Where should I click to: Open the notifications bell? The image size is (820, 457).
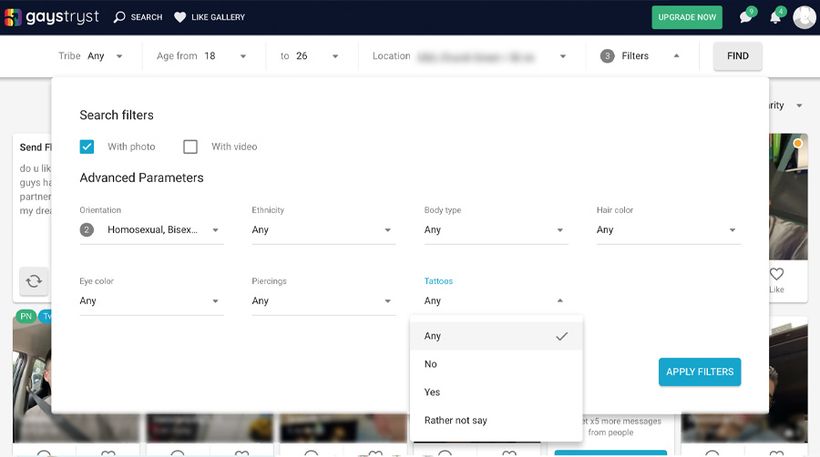[776, 17]
